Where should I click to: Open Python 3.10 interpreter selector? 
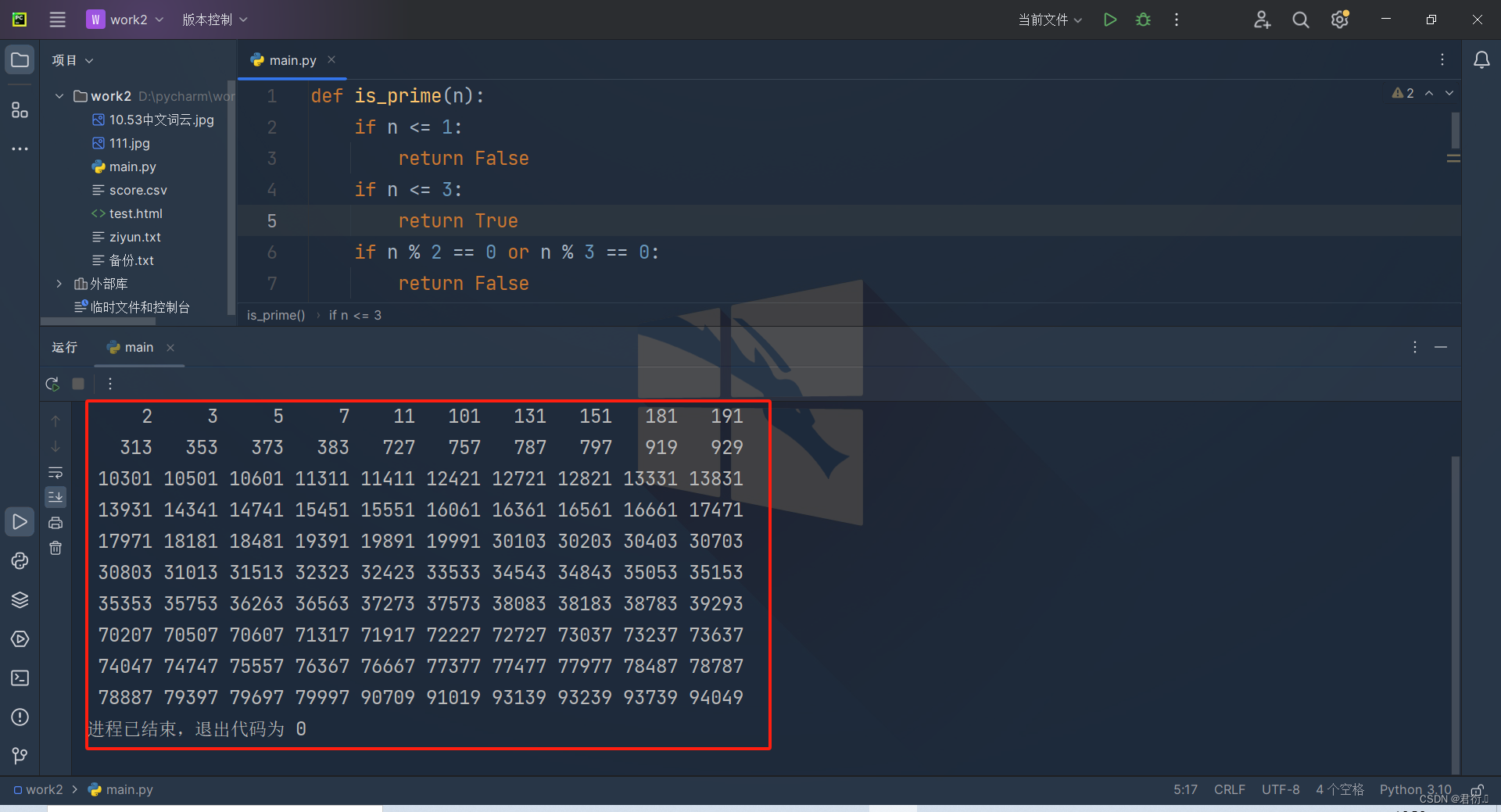tap(1415, 789)
